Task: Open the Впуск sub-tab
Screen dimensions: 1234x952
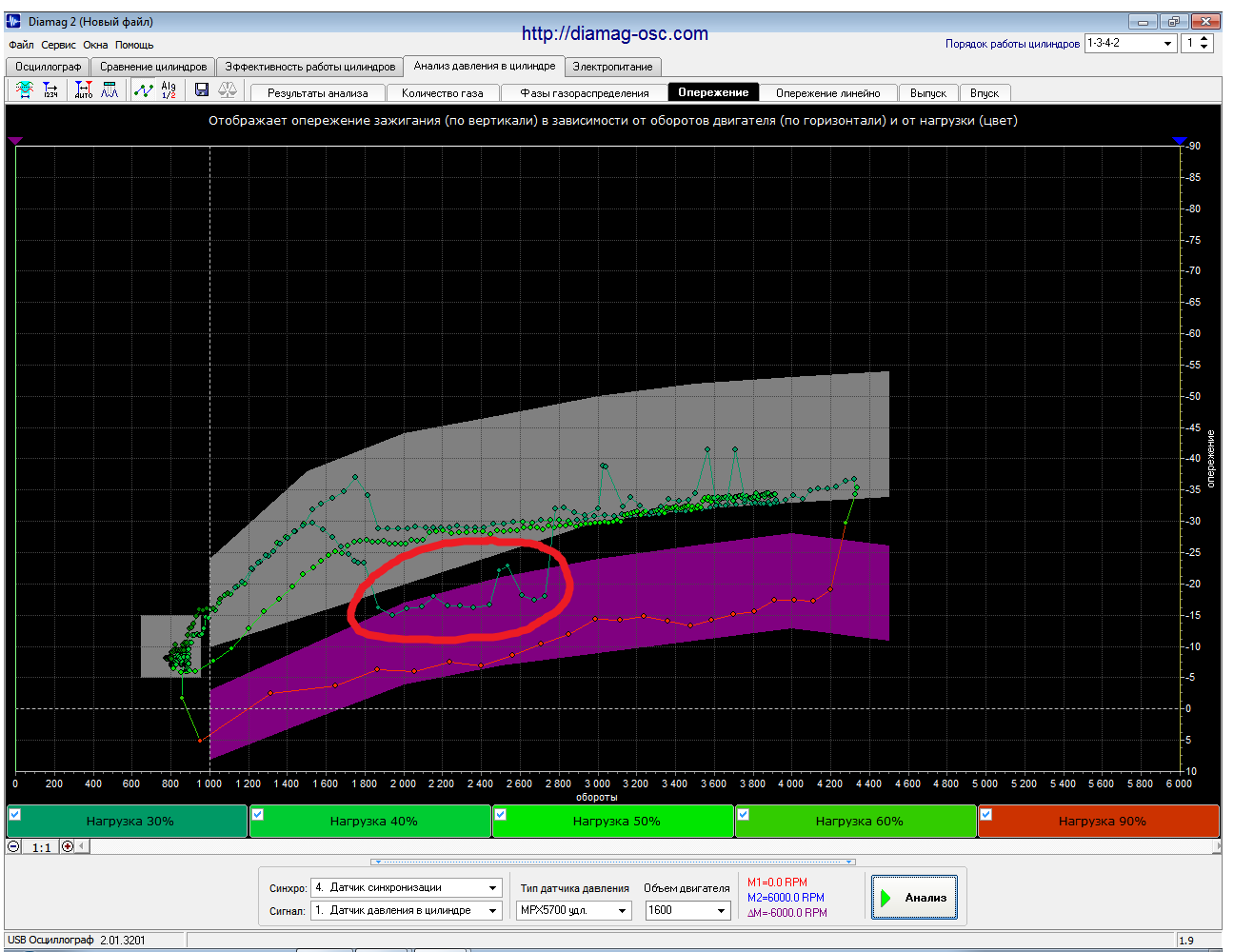Action: (985, 92)
